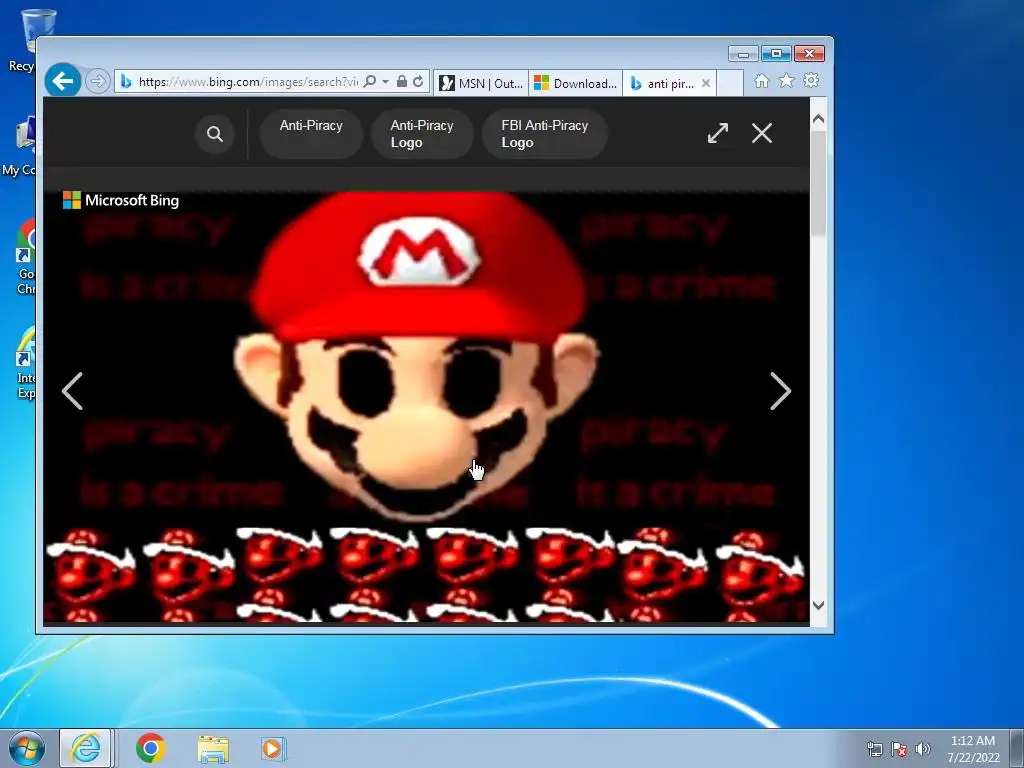Screen dimensions: 1024x768
Task: Click the scrollbar up arrow
Action: [x=818, y=120]
